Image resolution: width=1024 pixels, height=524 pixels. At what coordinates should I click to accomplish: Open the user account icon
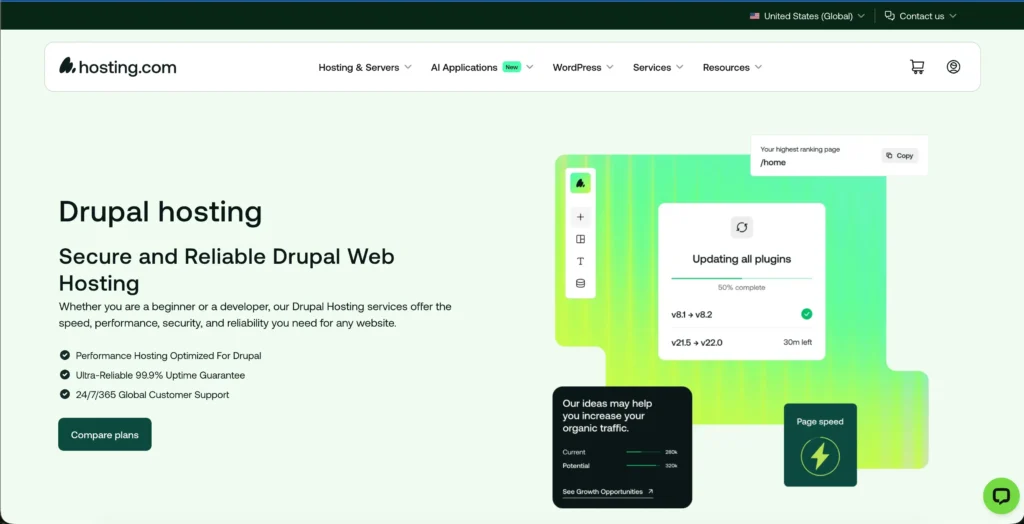[953, 67]
